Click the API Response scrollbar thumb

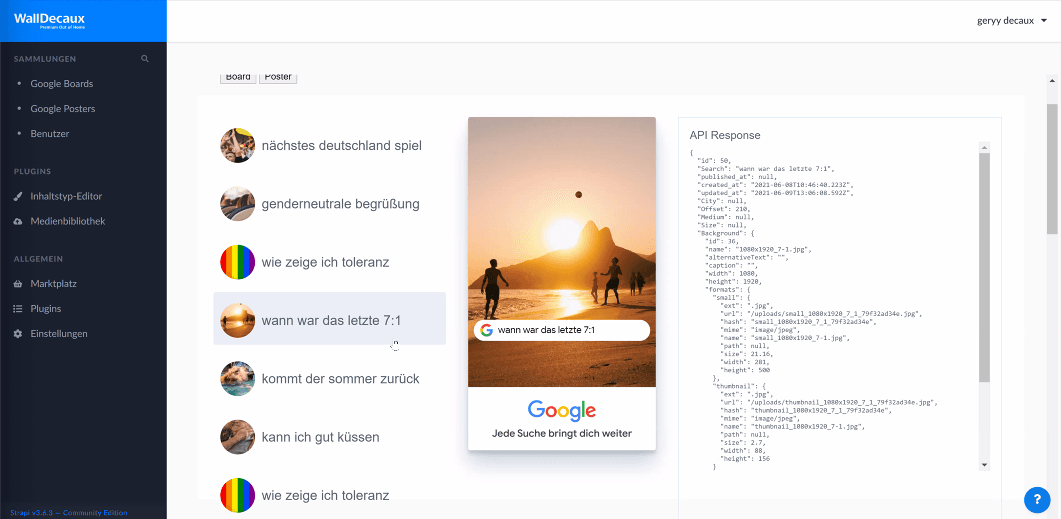(985, 267)
